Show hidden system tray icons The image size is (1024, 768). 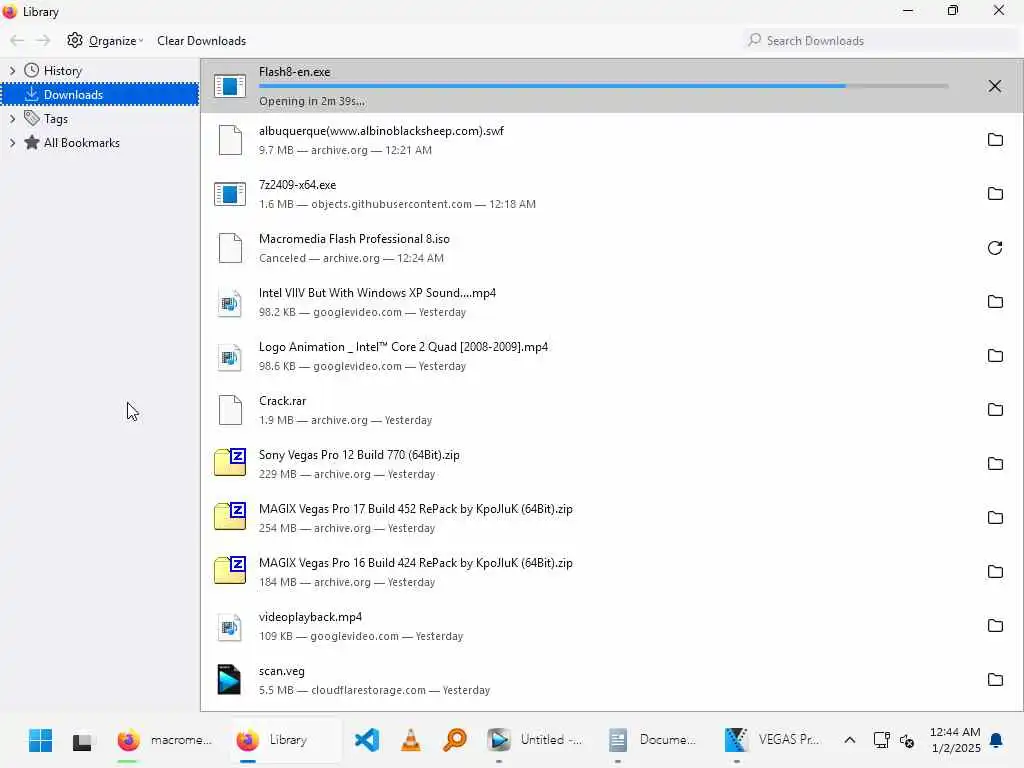pos(850,740)
